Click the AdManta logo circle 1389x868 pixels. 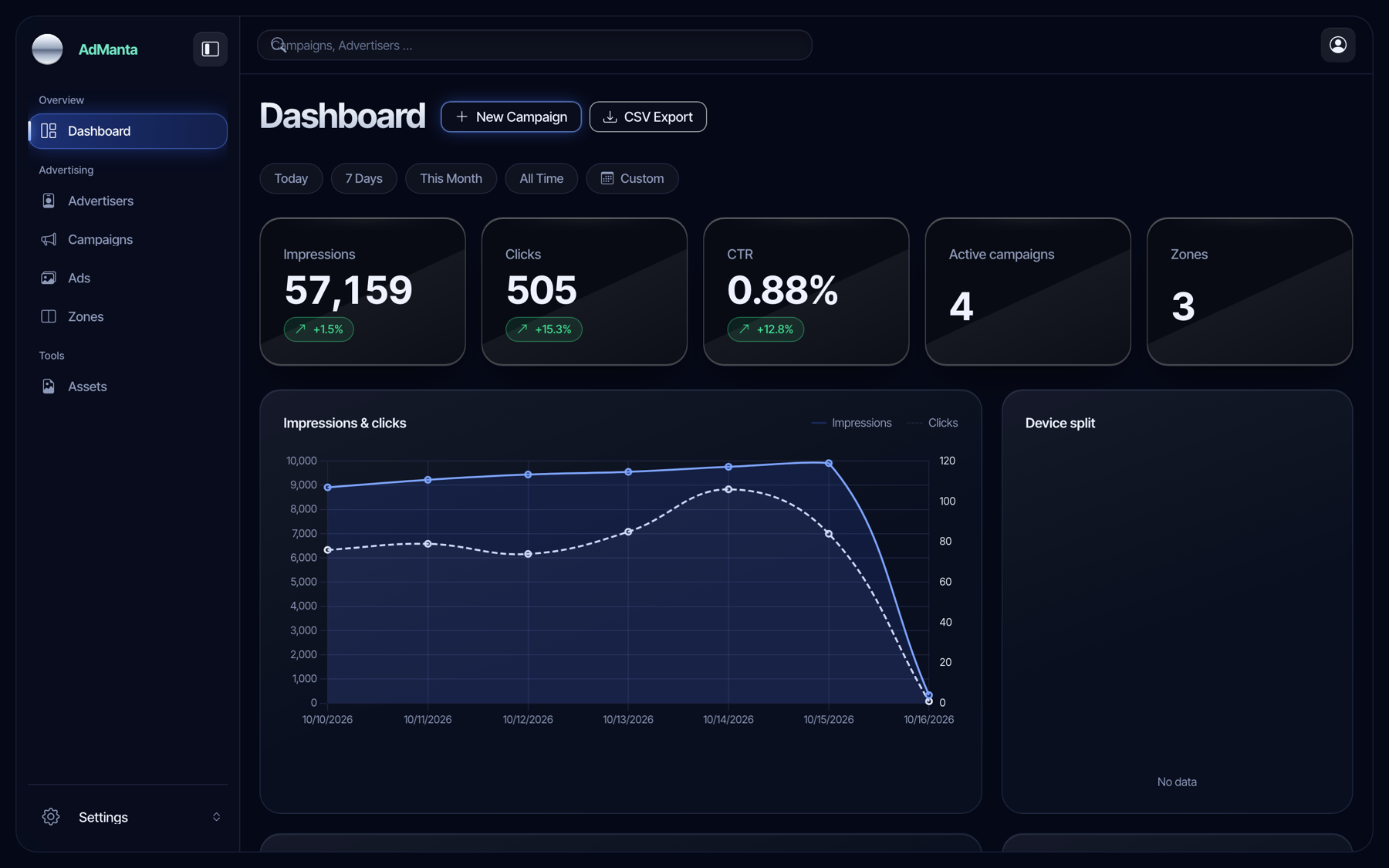point(47,49)
